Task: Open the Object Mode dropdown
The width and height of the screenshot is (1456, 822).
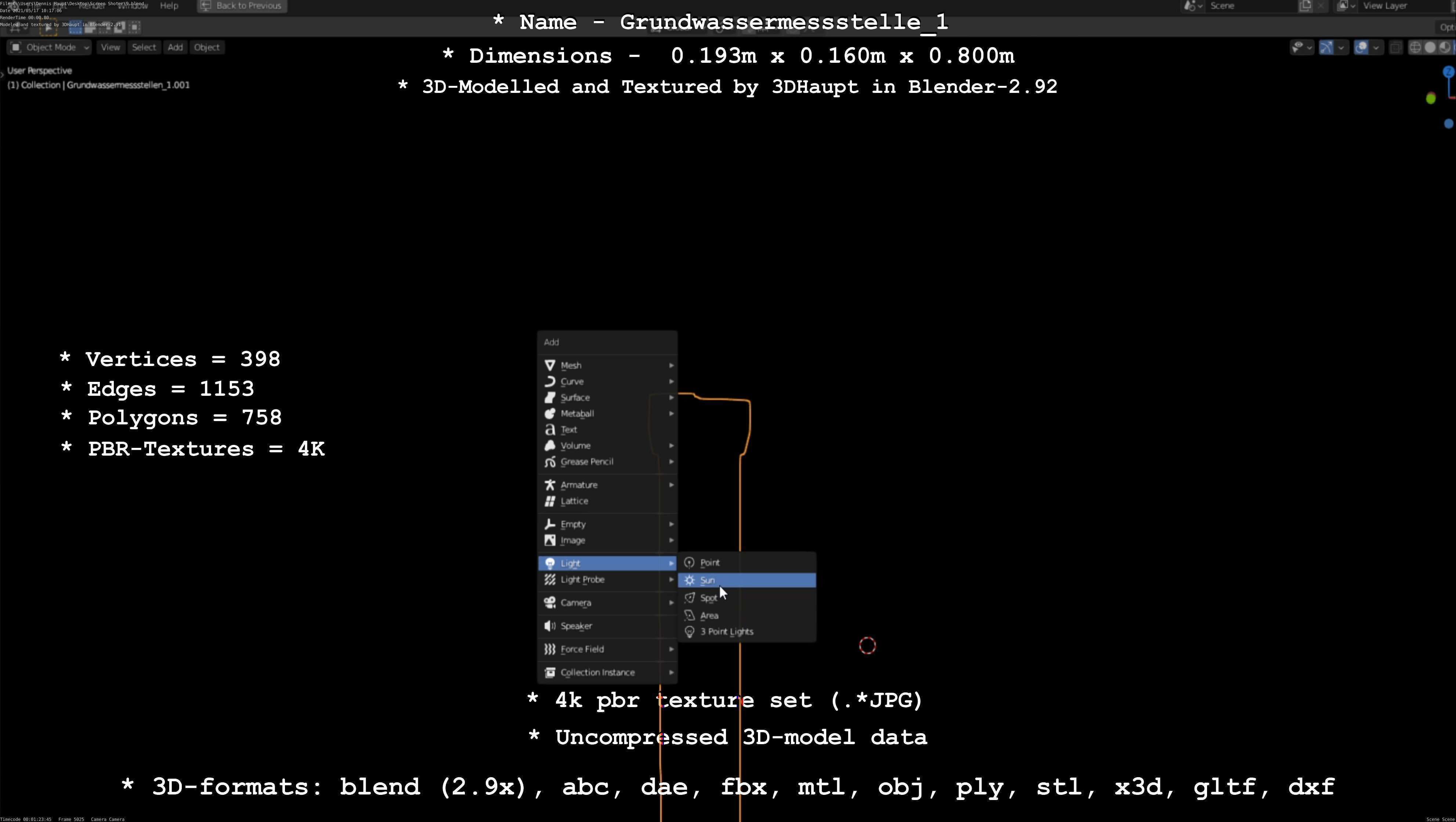Action: 50,47
